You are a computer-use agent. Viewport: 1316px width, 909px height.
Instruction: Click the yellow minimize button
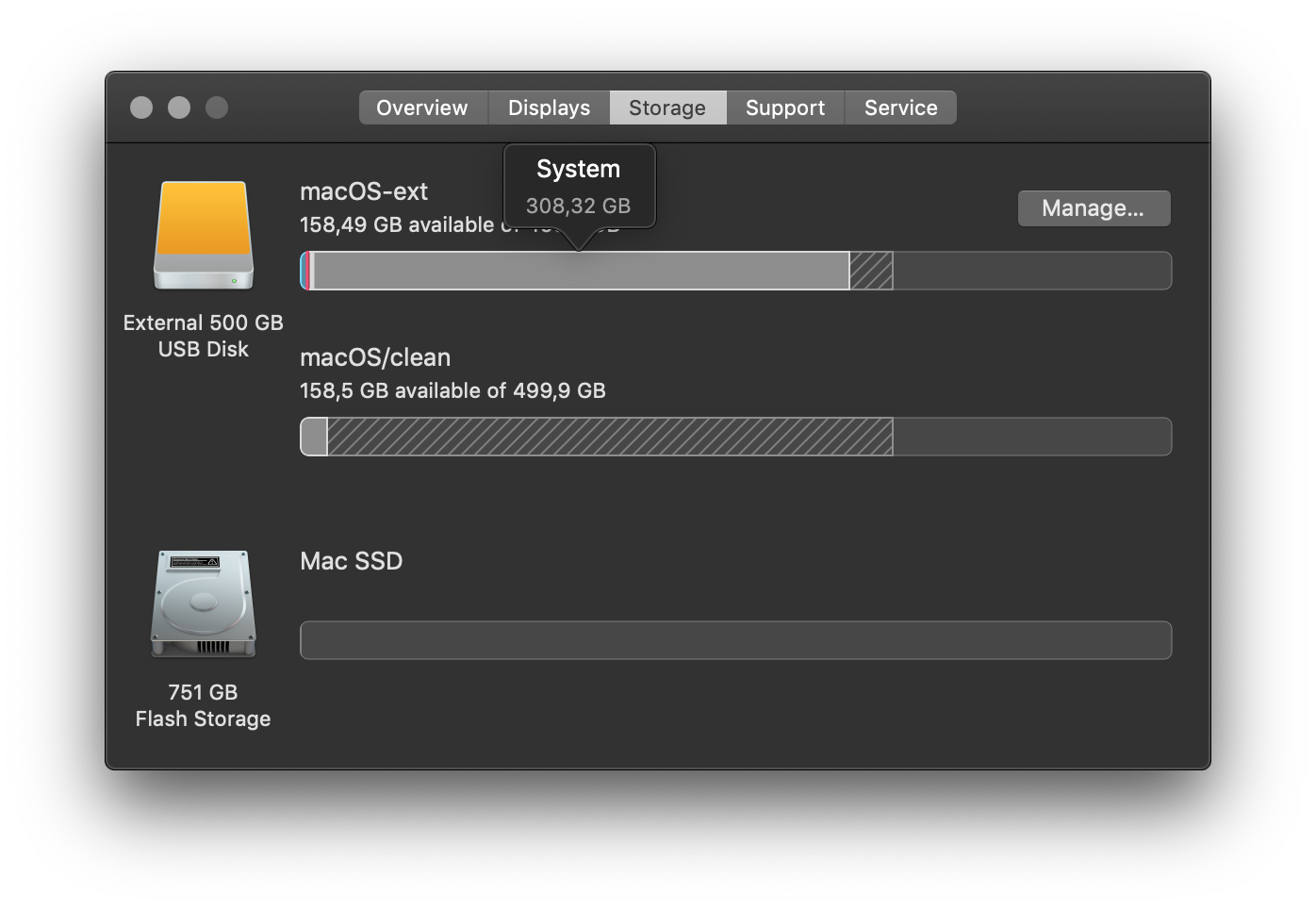coord(179,107)
